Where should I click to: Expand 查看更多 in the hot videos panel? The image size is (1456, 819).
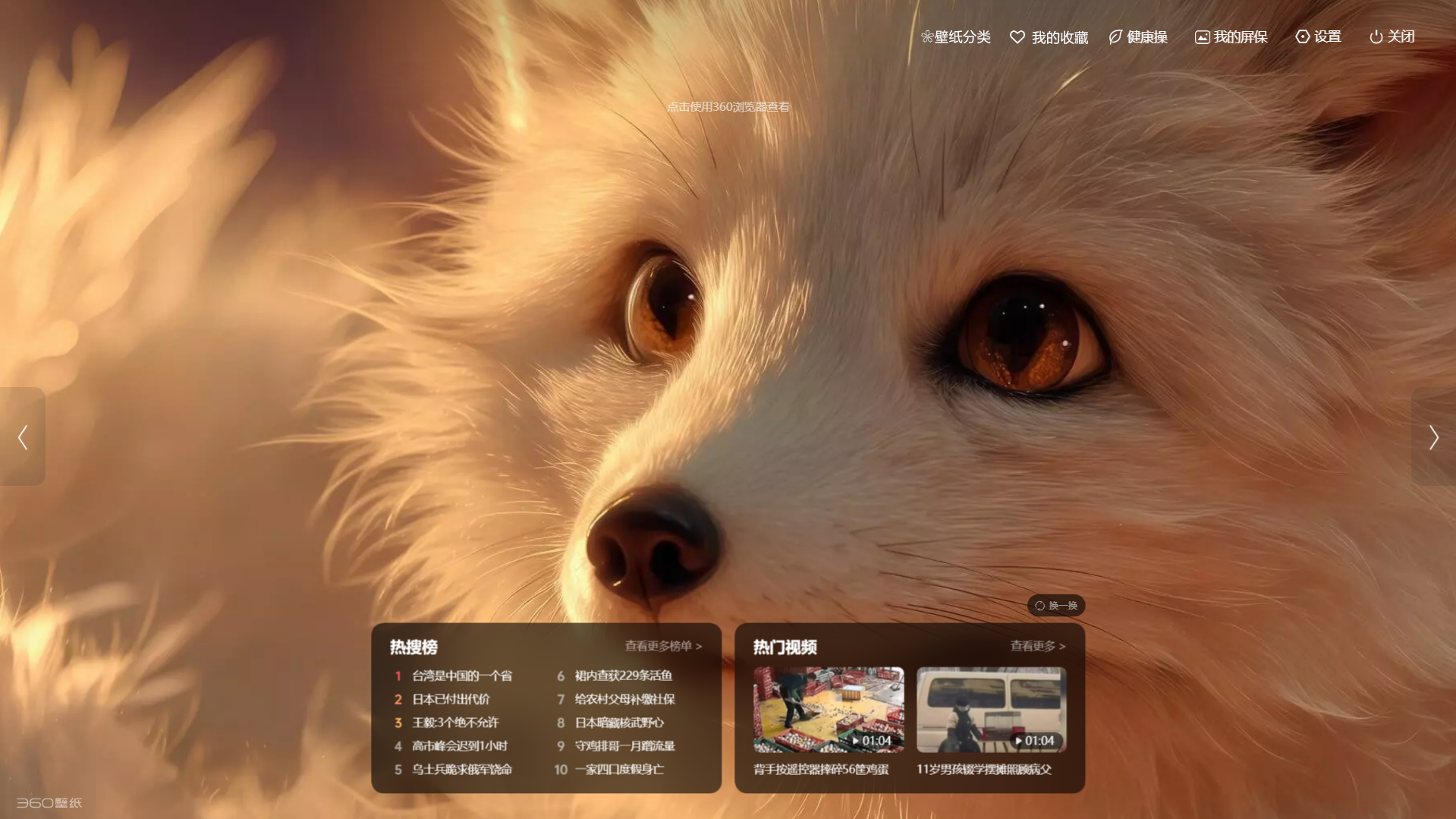(1037, 646)
